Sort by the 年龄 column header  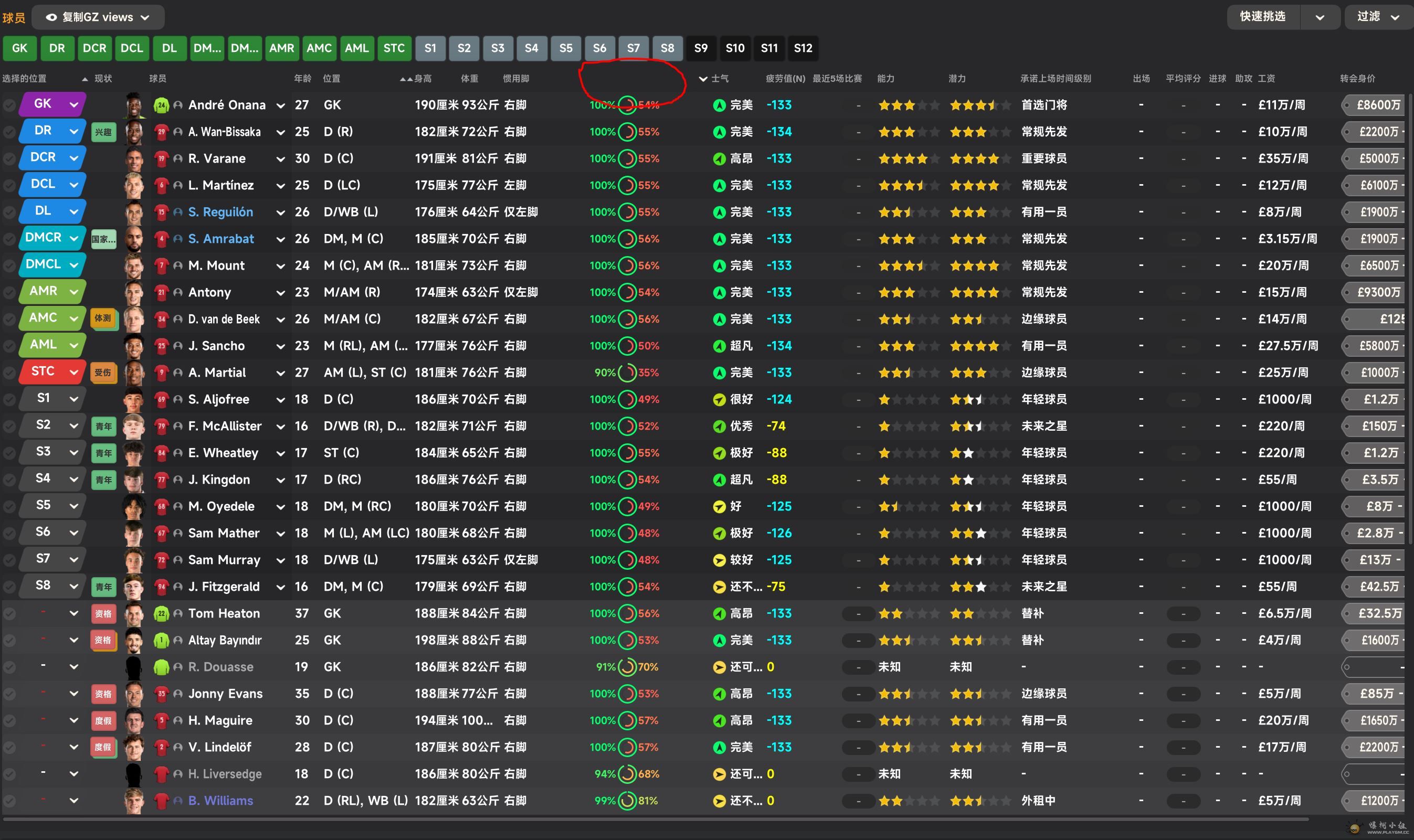click(302, 79)
